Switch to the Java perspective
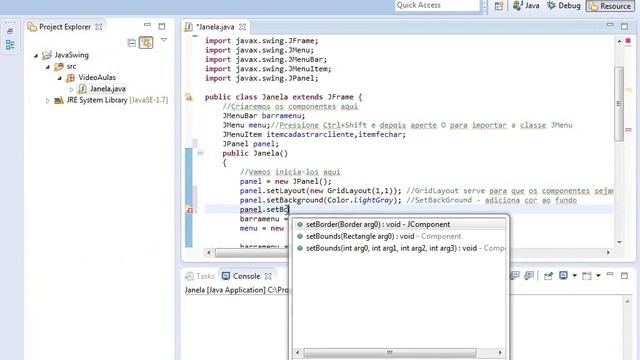The image size is (640, 360). point(526,6)
